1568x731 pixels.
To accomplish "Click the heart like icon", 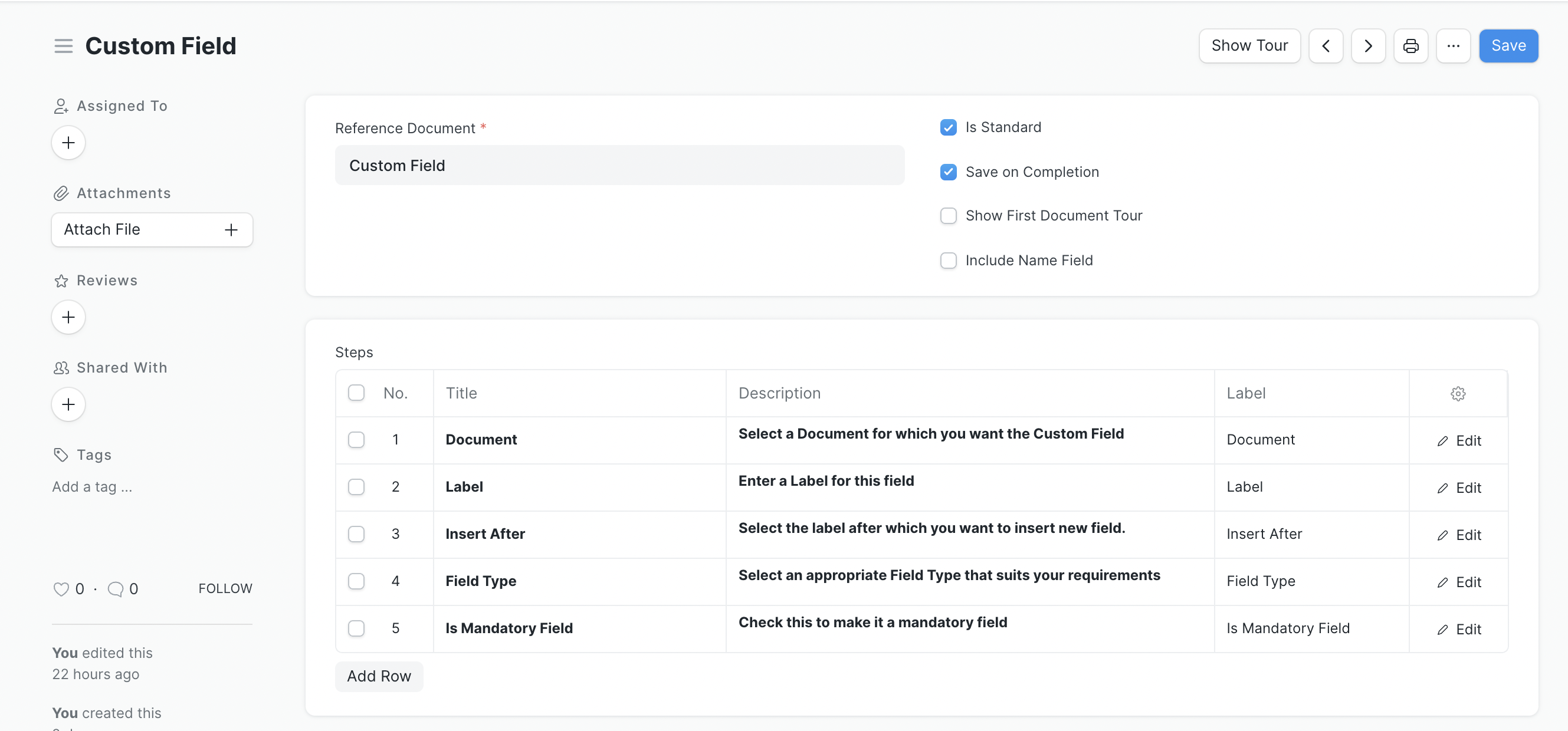I will [61, 589].
